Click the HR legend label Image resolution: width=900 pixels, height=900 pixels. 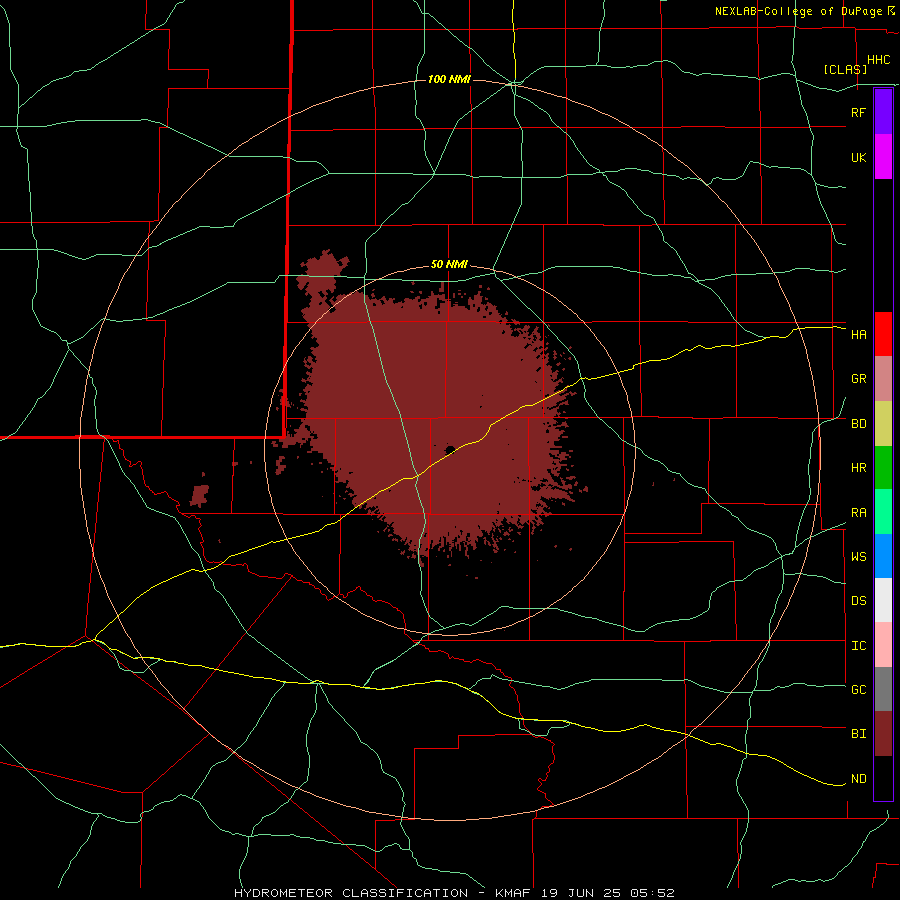858,468
